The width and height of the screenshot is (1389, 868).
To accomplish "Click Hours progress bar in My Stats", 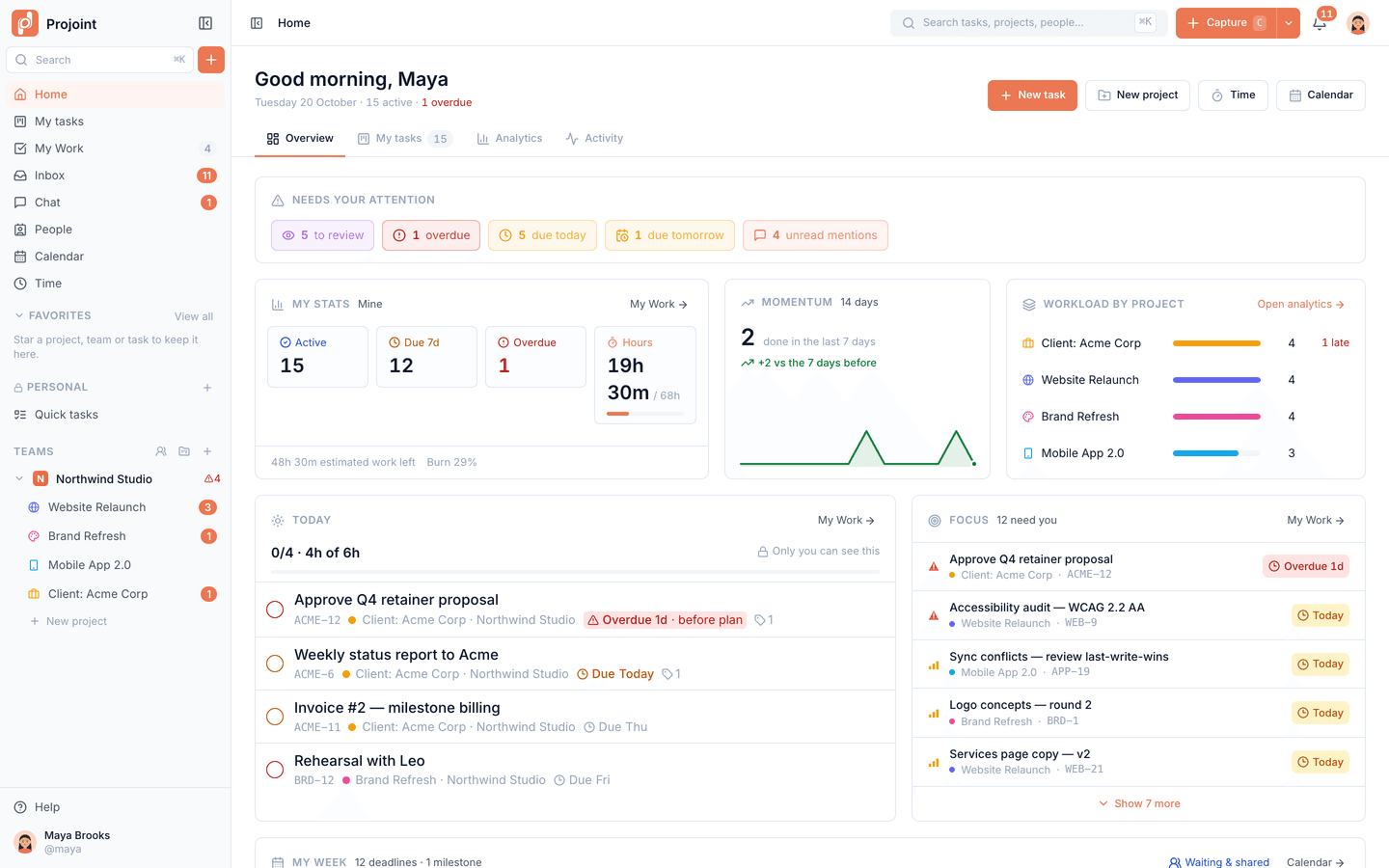I will 645,414.
